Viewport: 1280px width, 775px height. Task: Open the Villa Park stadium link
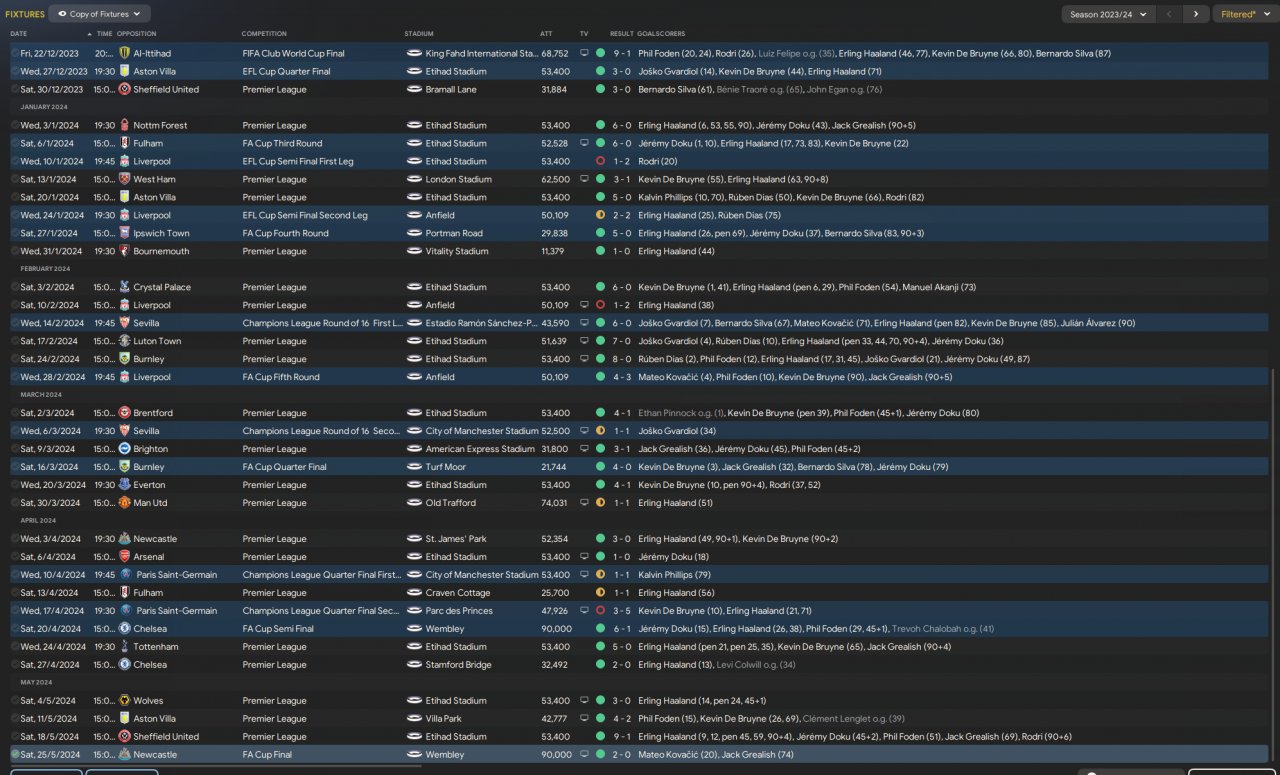coord(444,719)
